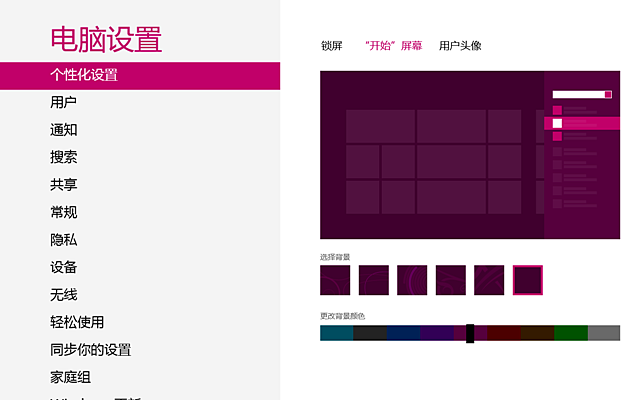
Task: Pick the purple background color
Action: tap(437, 333)
